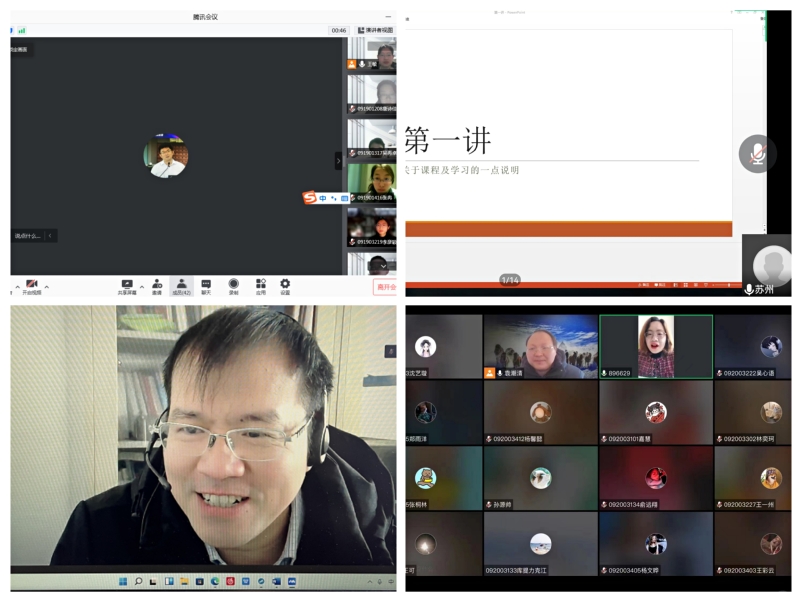The width and height of the screenshot is (800, 600).
Task: Click the 邀请 invite icon
Action: coord(157,286)
